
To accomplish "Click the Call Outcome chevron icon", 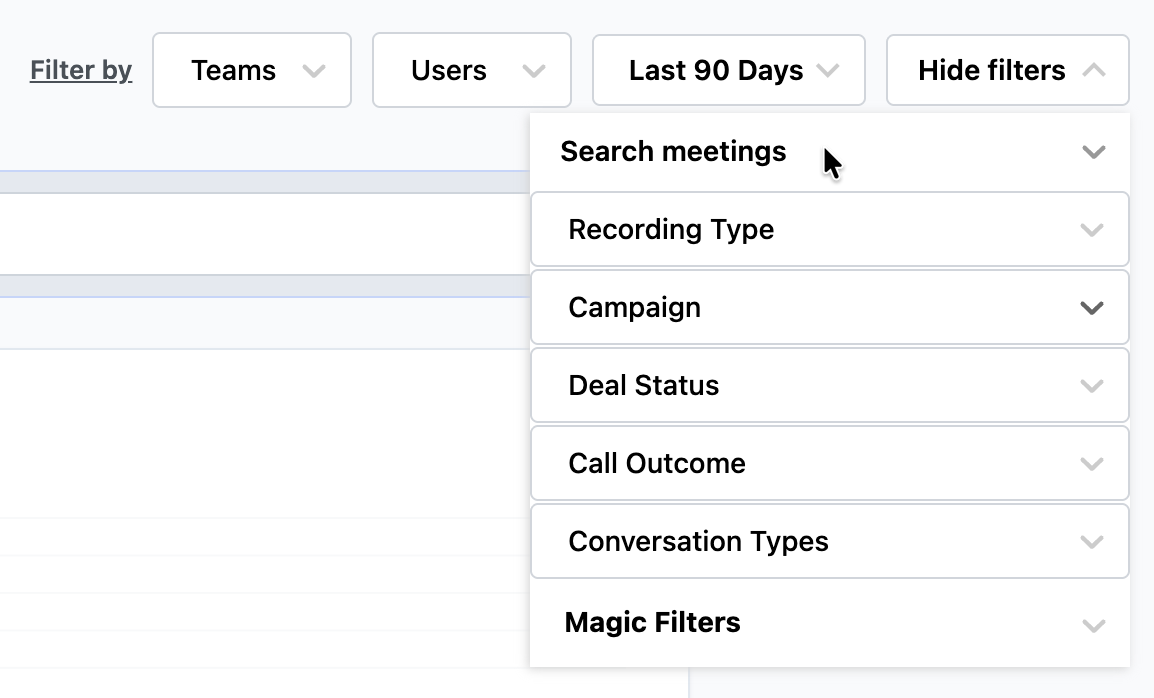I will (x=1092, y=464).
